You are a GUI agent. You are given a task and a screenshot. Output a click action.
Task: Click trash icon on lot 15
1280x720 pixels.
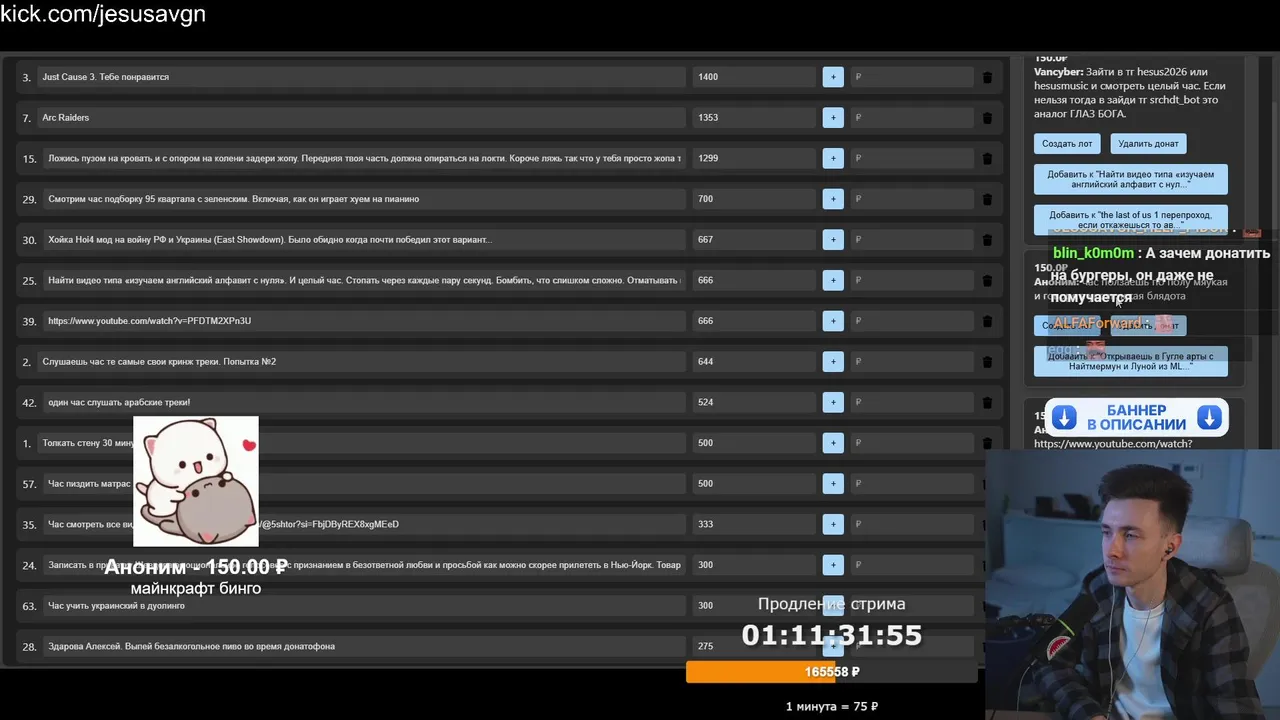pyautogui.click(x=988, y=158)
